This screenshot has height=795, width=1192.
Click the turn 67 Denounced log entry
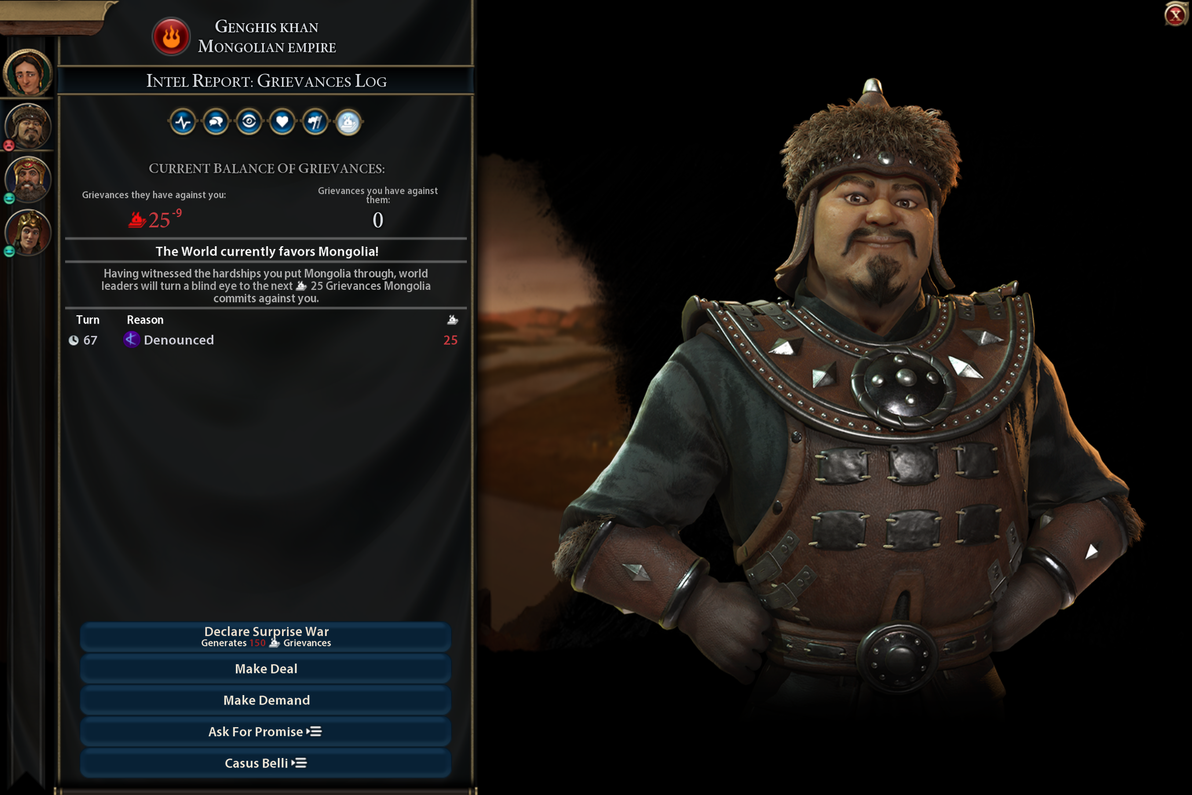coord(265,340)
